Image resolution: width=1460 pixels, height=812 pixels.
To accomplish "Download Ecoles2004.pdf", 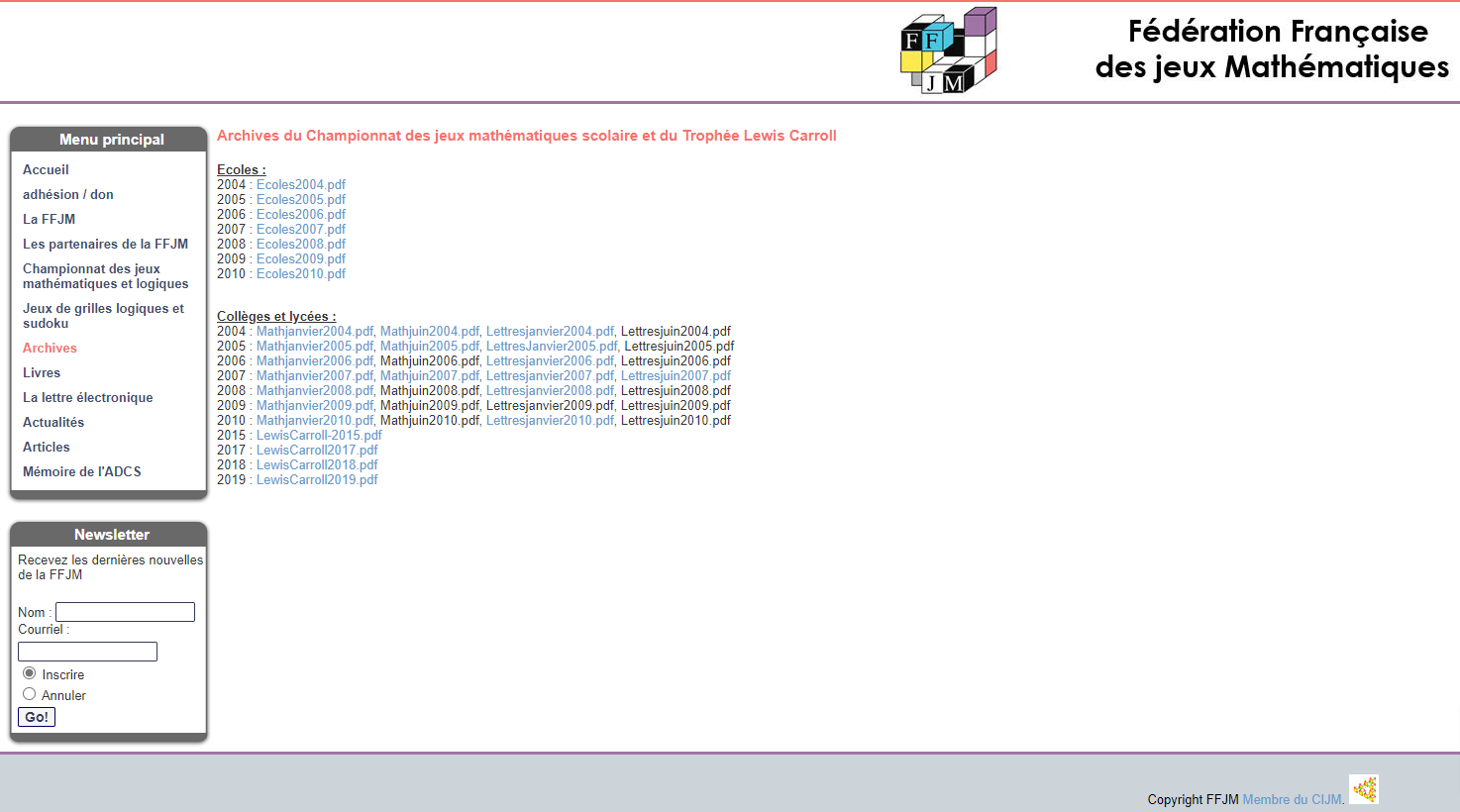I will click(301, 184).
